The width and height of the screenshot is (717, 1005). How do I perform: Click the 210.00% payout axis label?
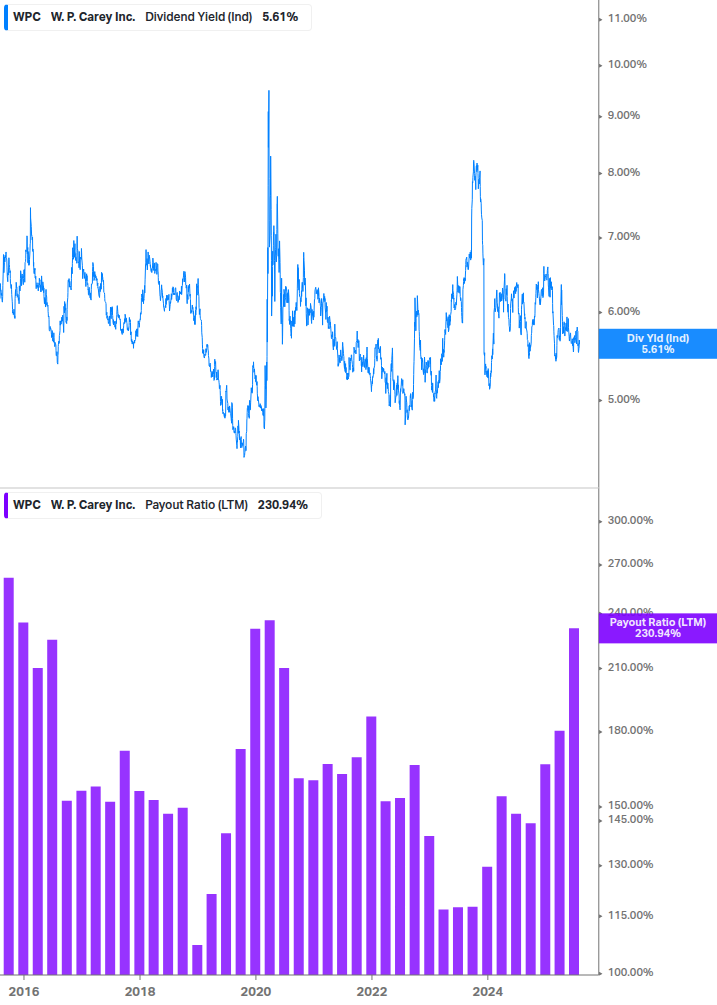tap(630, 667)
